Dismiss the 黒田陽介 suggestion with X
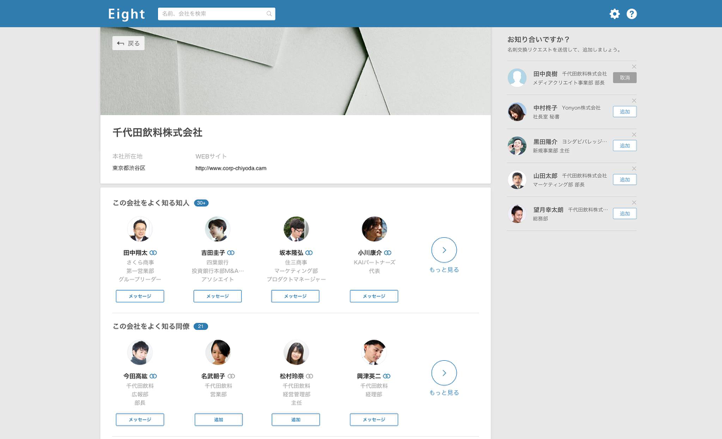The image size is (722, 439). tap(634, 135)
